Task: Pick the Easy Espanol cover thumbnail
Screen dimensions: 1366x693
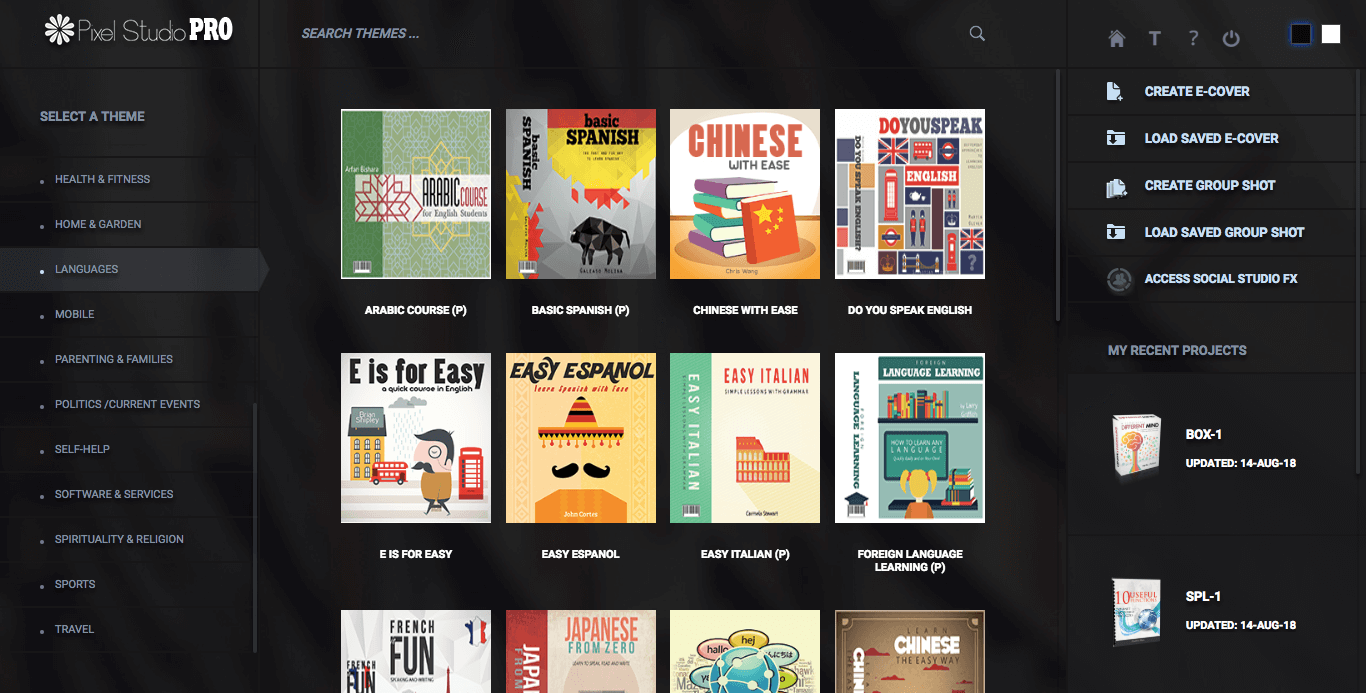Action: point(581,438)
